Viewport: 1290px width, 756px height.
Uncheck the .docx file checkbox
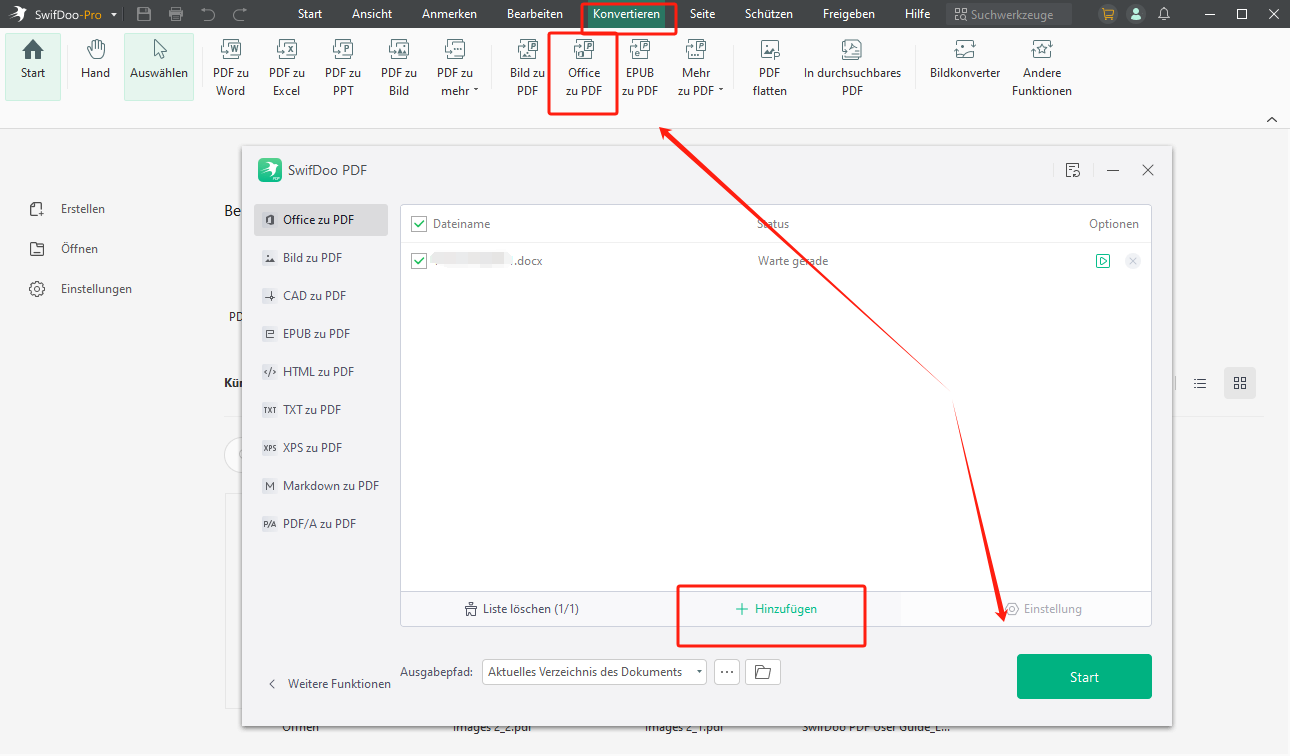click(419, 261)
